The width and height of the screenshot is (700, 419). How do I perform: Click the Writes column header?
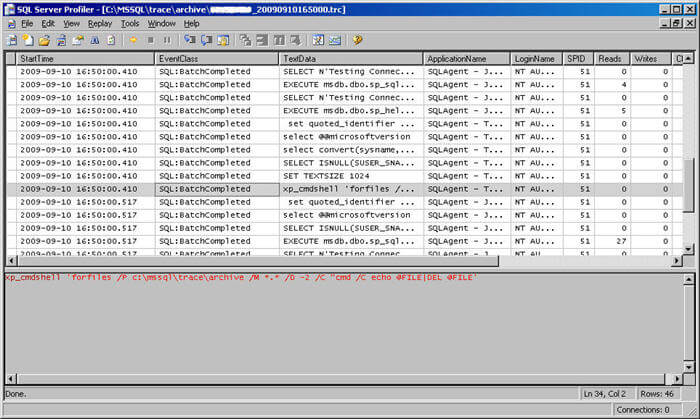tap(650, 58)
